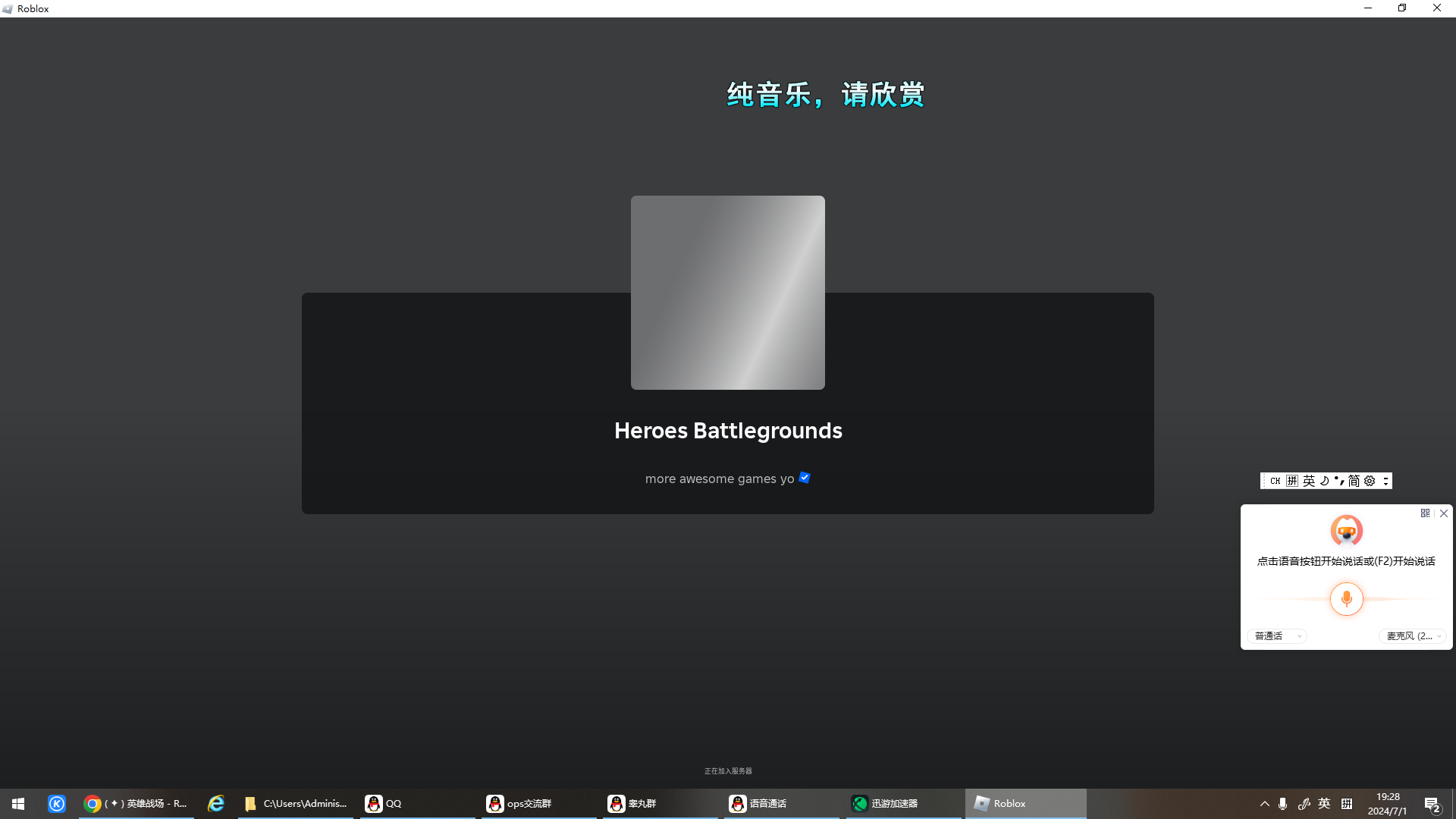Show hidden system tray icons

click(x=1264, y=804)
